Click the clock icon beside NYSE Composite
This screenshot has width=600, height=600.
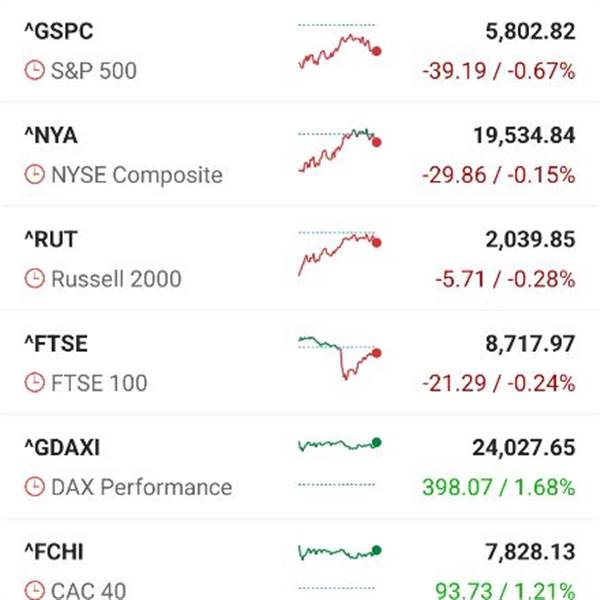pos(35,174)
